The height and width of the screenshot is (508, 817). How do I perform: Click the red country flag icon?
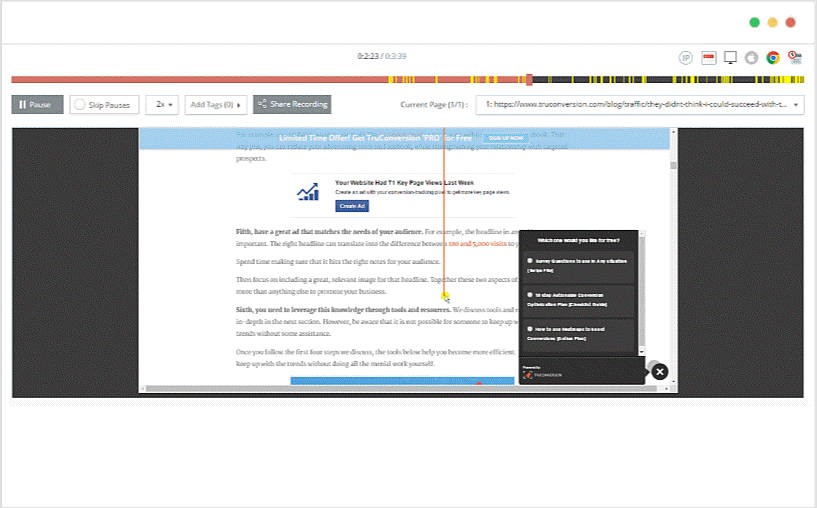pos(708,57)
